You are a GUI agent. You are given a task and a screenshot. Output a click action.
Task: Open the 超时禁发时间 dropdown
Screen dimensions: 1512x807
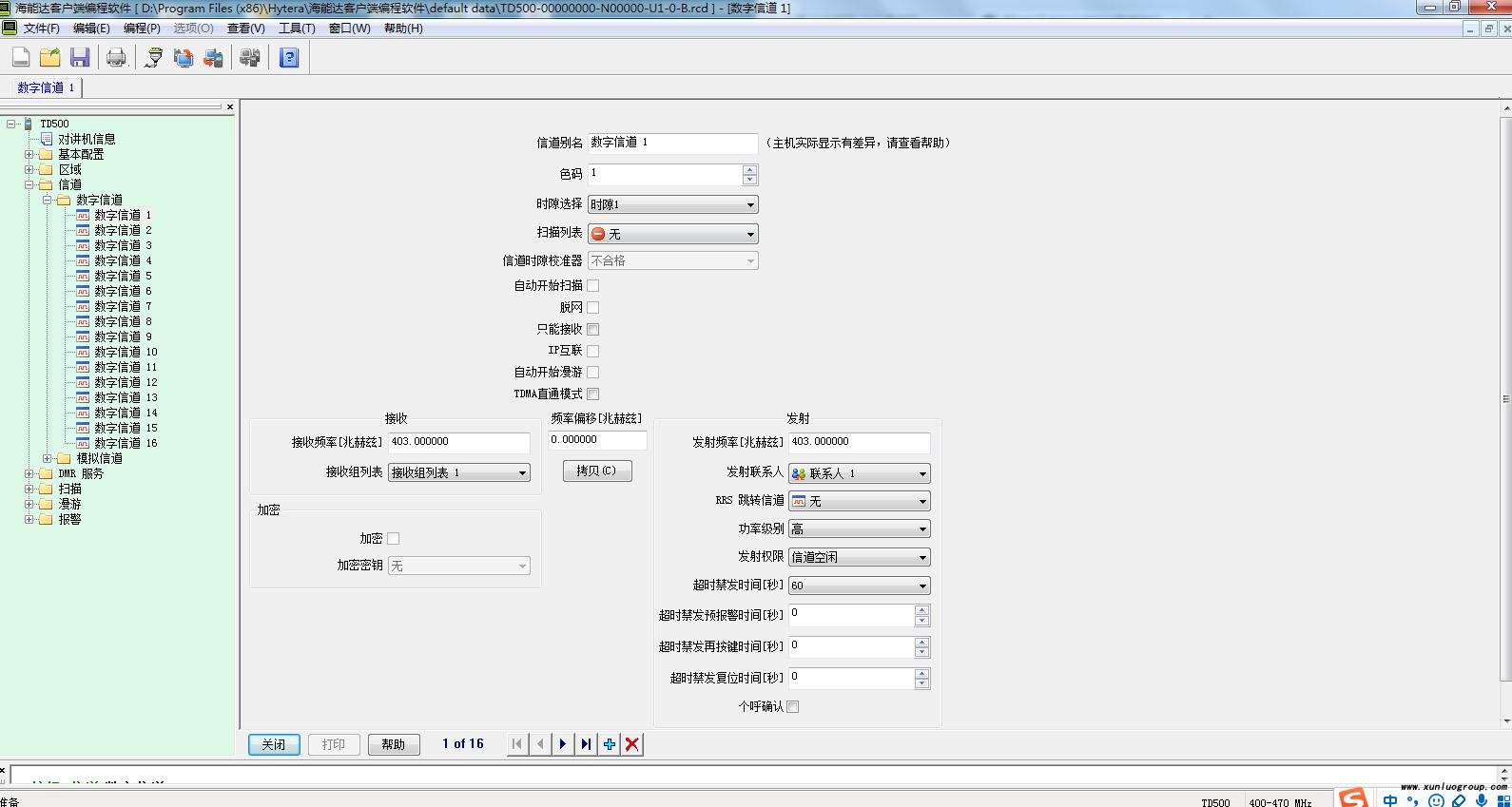pos(860,586)
